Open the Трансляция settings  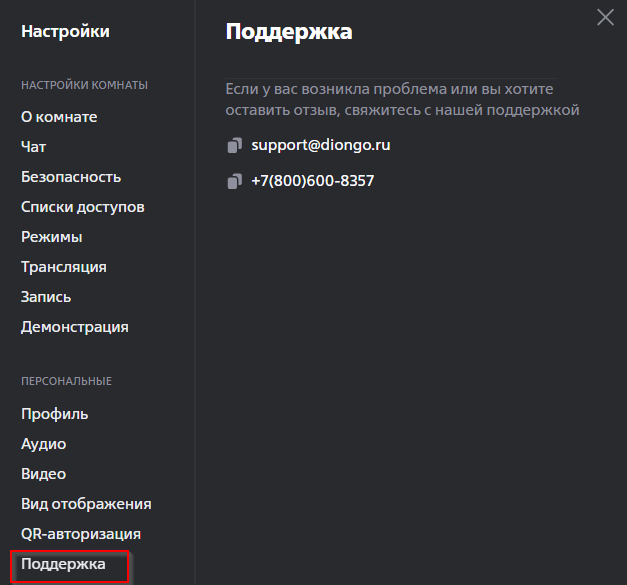(64, 267)
